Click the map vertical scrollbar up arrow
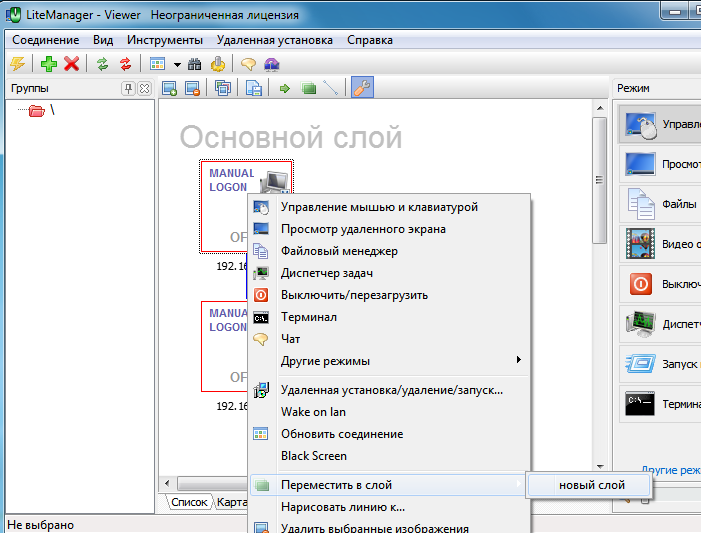 600,108
